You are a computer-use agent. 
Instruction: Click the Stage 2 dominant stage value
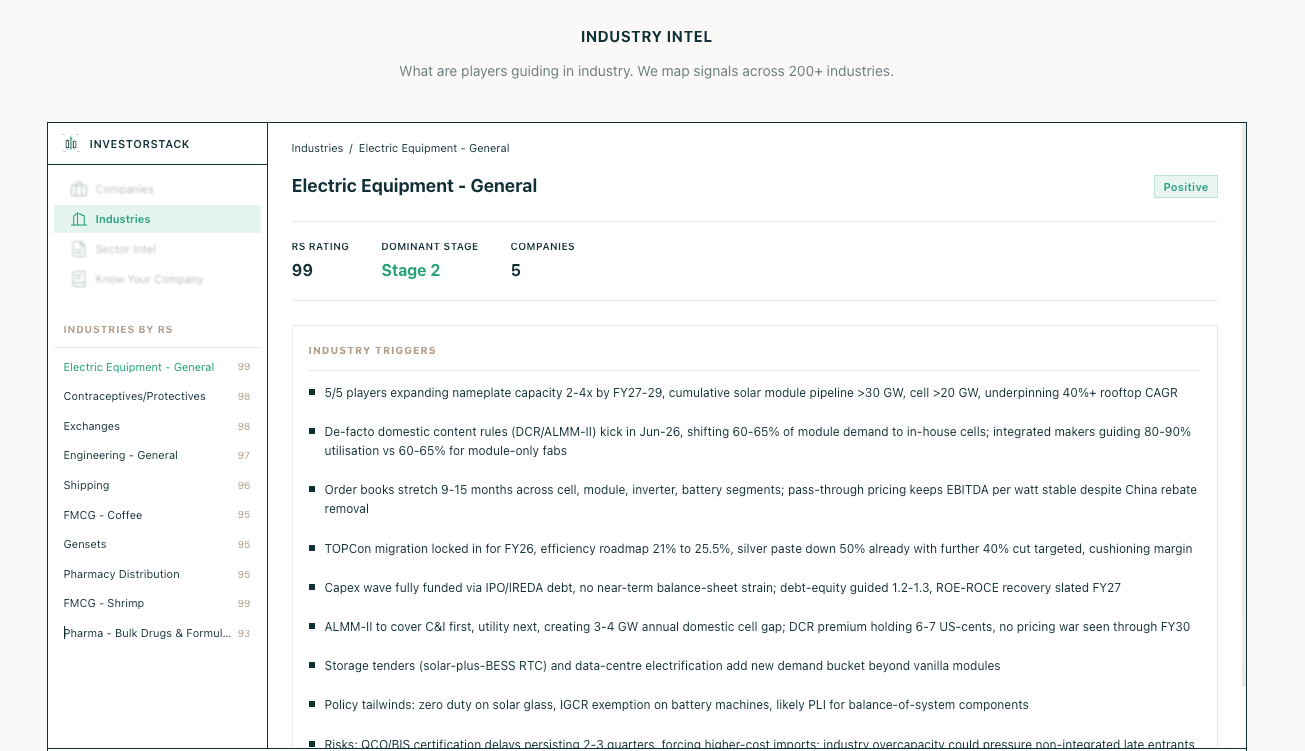coord(411,270)
